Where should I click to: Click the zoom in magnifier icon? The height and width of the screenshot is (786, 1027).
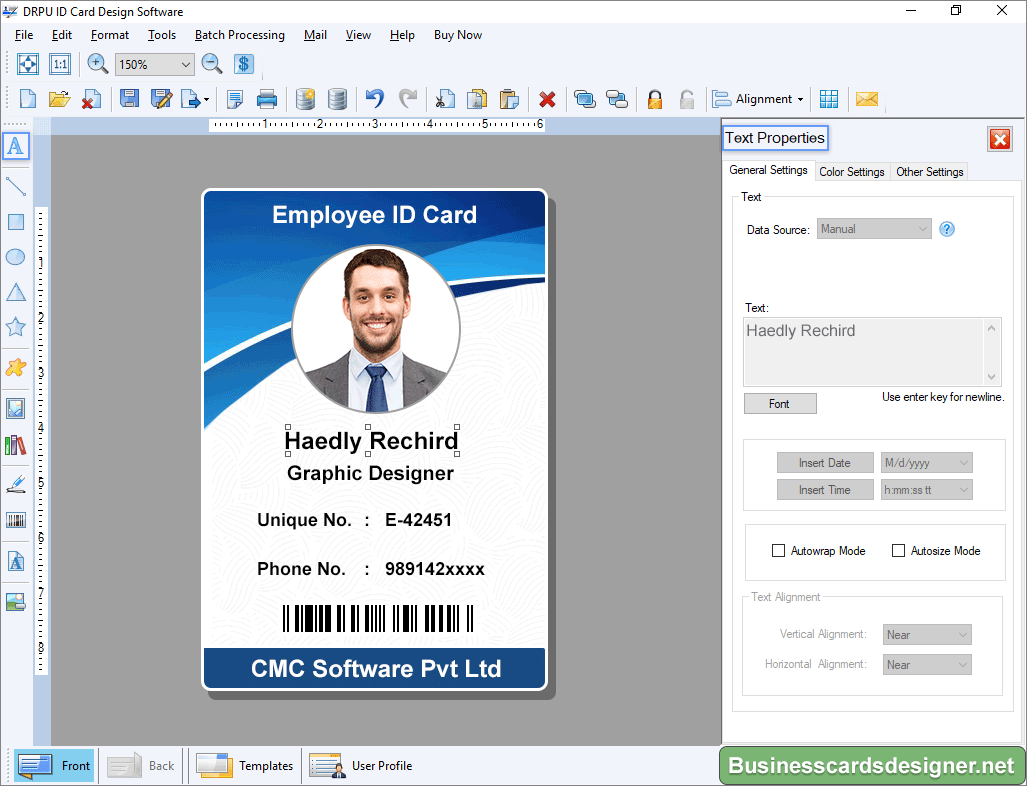tap(98, 64)
